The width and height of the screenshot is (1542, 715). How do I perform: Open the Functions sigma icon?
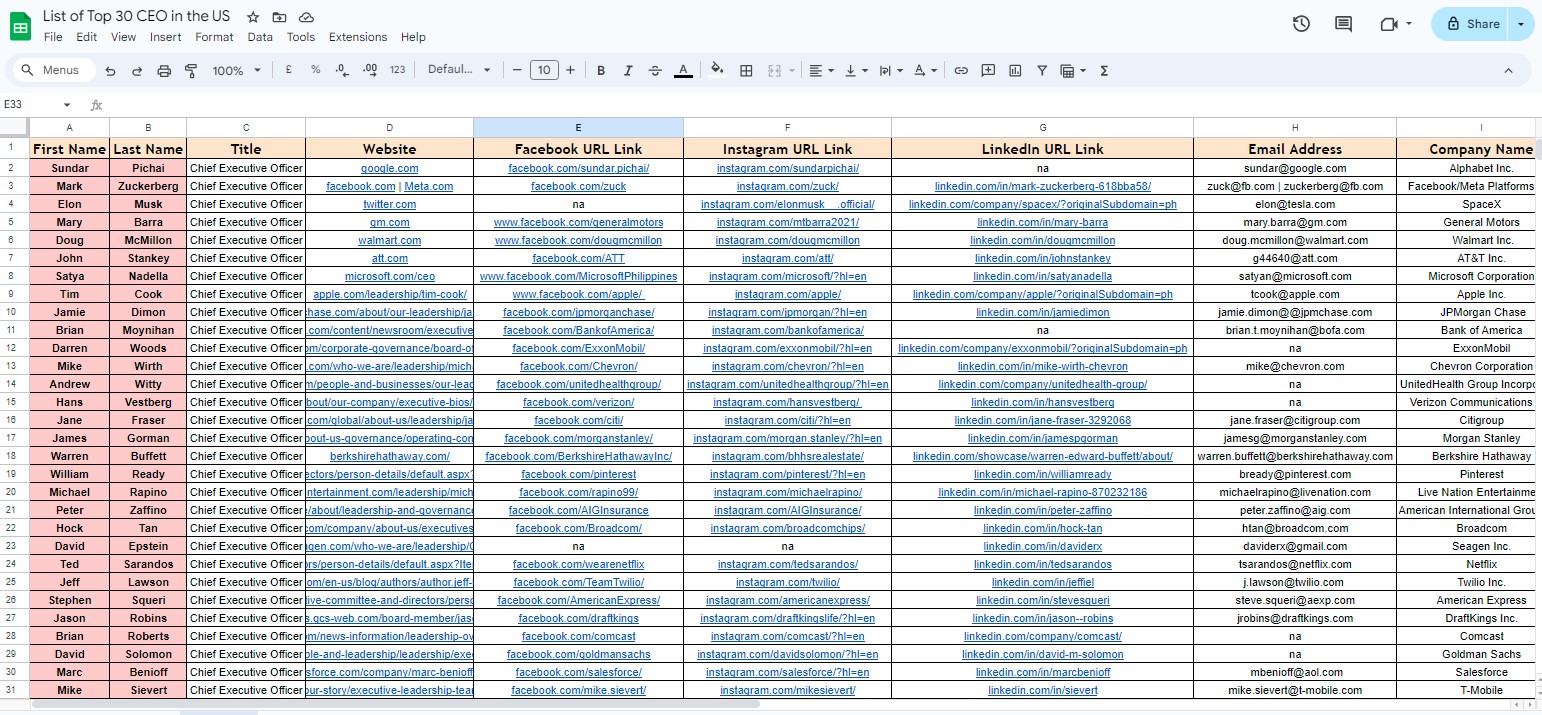[1104, 70]
